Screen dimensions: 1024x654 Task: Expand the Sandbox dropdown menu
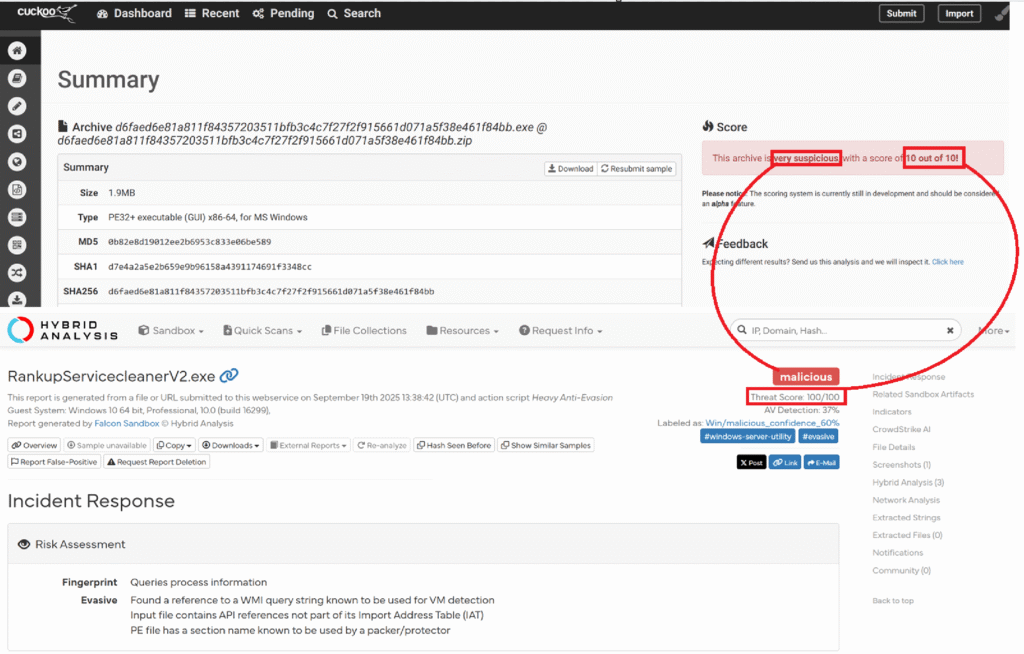point(171,331)
